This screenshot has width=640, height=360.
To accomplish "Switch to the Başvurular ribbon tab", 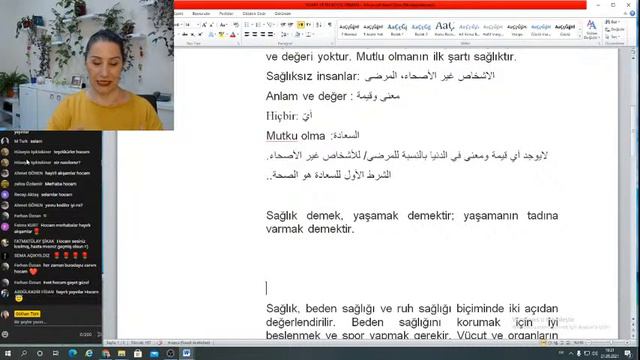I will (201, 13).
